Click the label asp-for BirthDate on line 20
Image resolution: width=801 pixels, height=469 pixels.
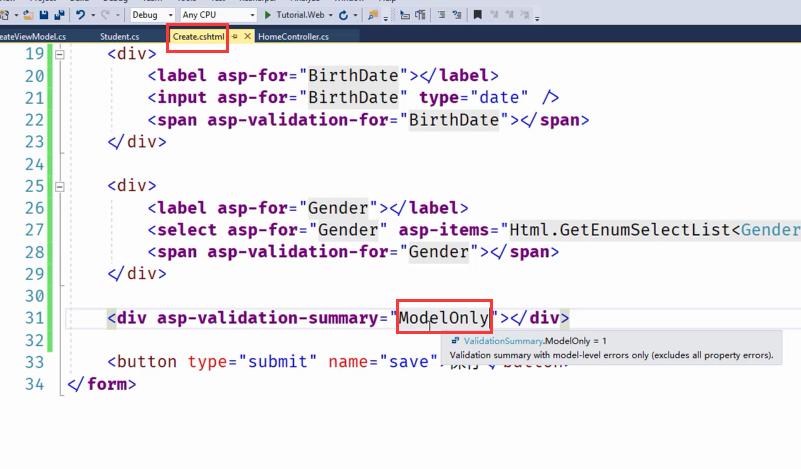(x=323, y=76)
